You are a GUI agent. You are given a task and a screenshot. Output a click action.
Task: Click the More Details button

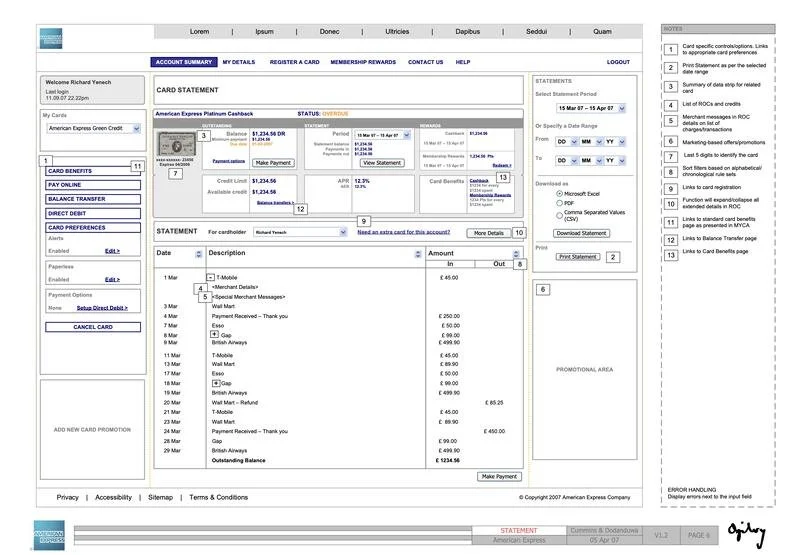click(488, 233)
